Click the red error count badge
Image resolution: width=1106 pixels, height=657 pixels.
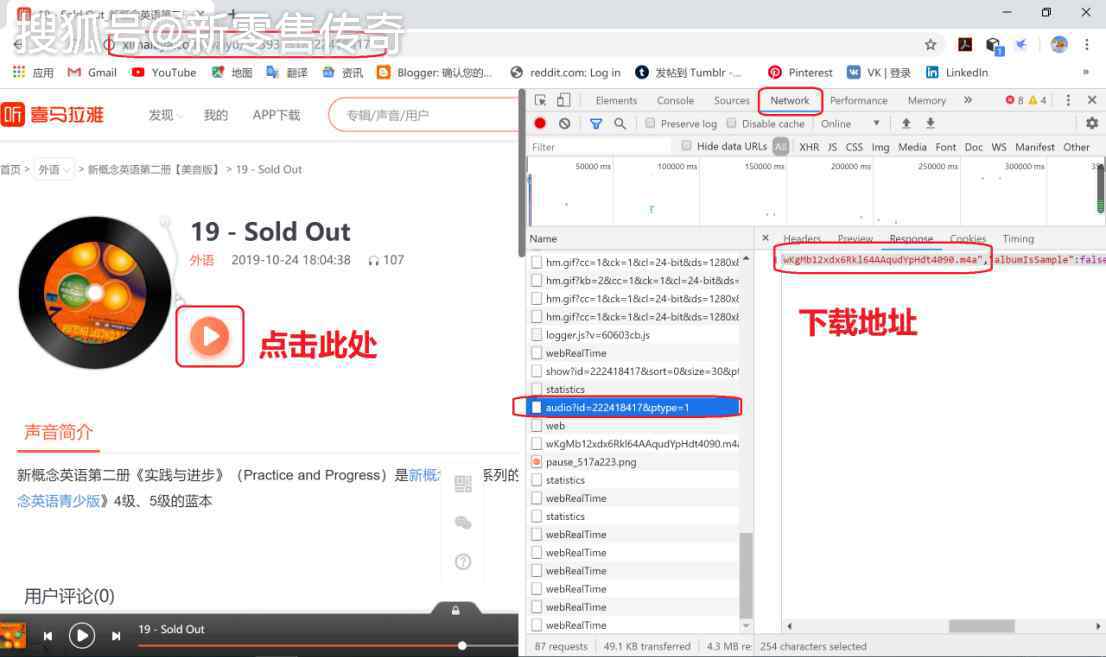pos(1014,100)
